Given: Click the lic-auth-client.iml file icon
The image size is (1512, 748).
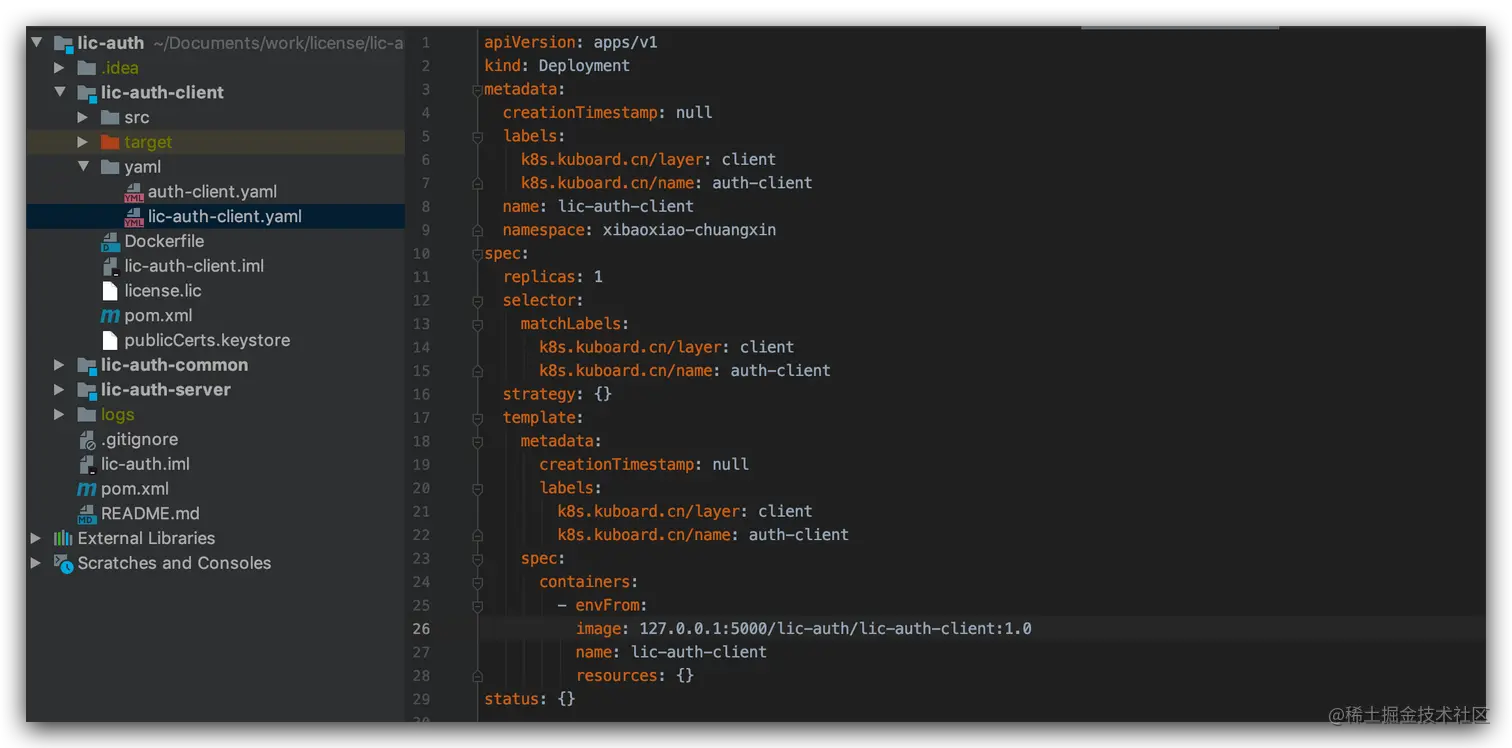Looking at the screenshot, I should pyautogui.click(x=110, y=267).
